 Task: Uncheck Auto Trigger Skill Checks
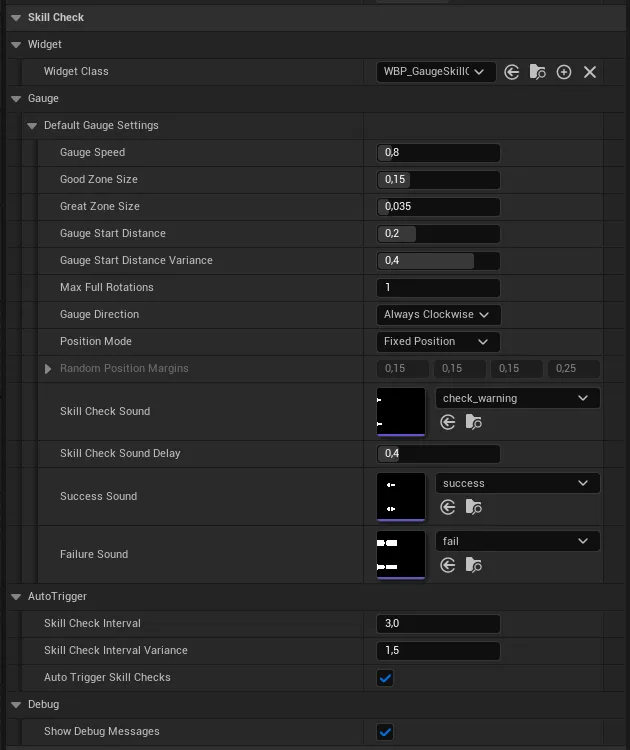click(385, 678)
